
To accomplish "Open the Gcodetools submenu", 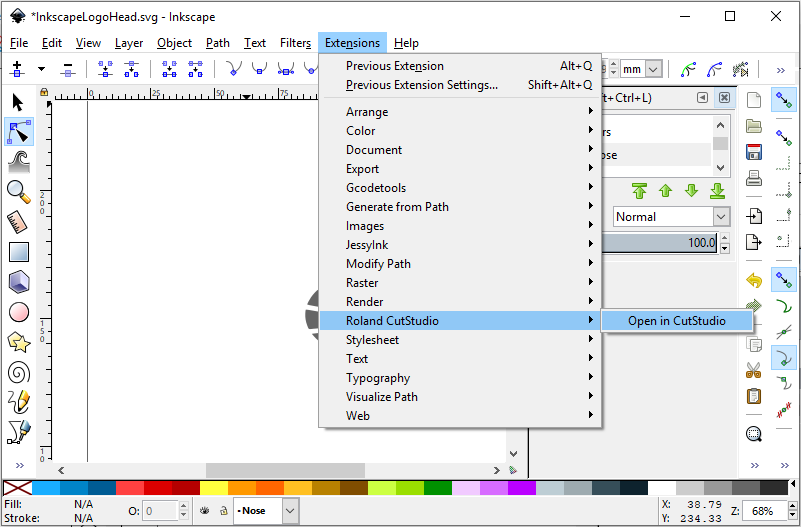I will [460, 188].
